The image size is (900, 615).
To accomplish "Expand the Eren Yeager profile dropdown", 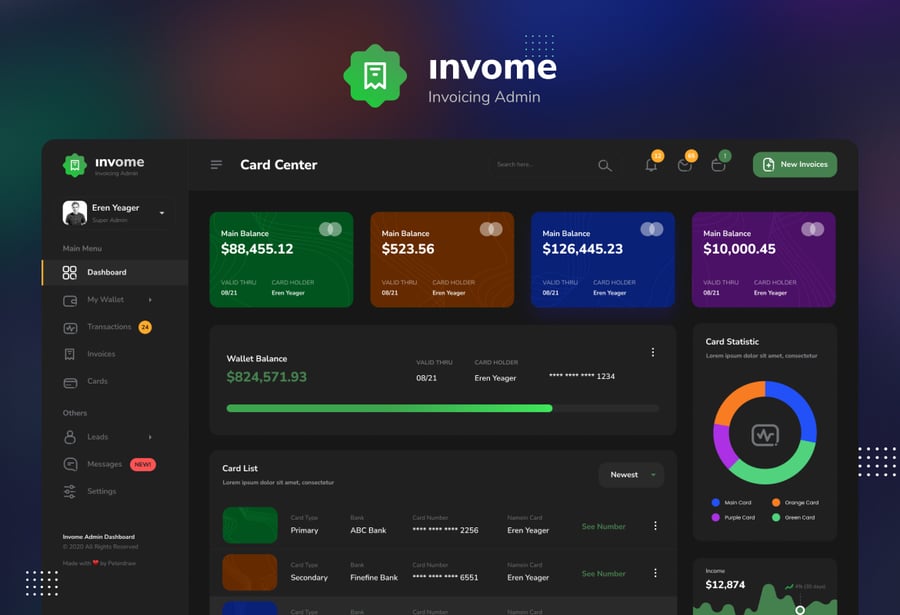I will coord(162,213).
